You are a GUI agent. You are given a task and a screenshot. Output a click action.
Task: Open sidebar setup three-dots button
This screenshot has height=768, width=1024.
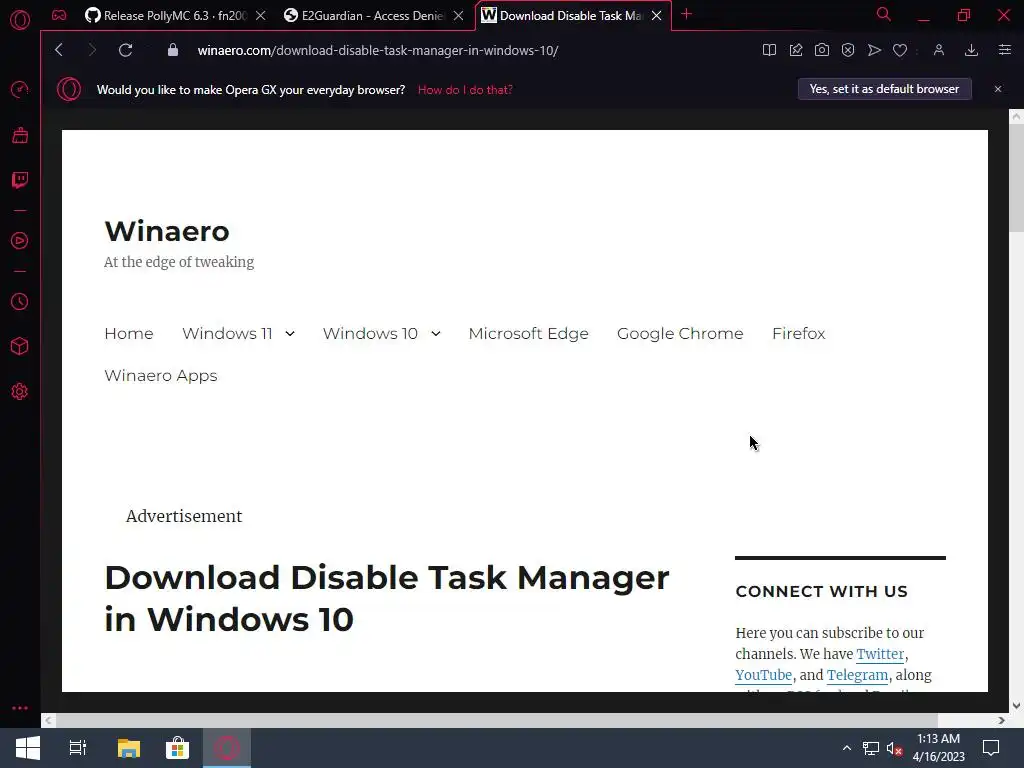click(x=20, y=708)
